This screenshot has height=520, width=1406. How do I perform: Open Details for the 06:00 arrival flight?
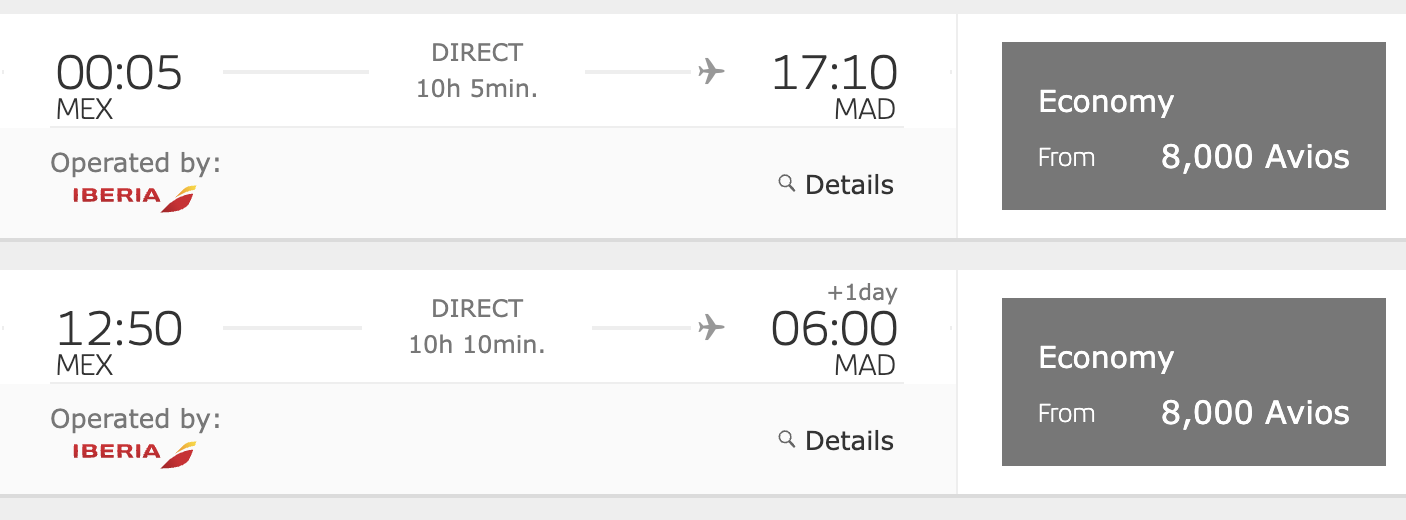click(x=848, y=441)
